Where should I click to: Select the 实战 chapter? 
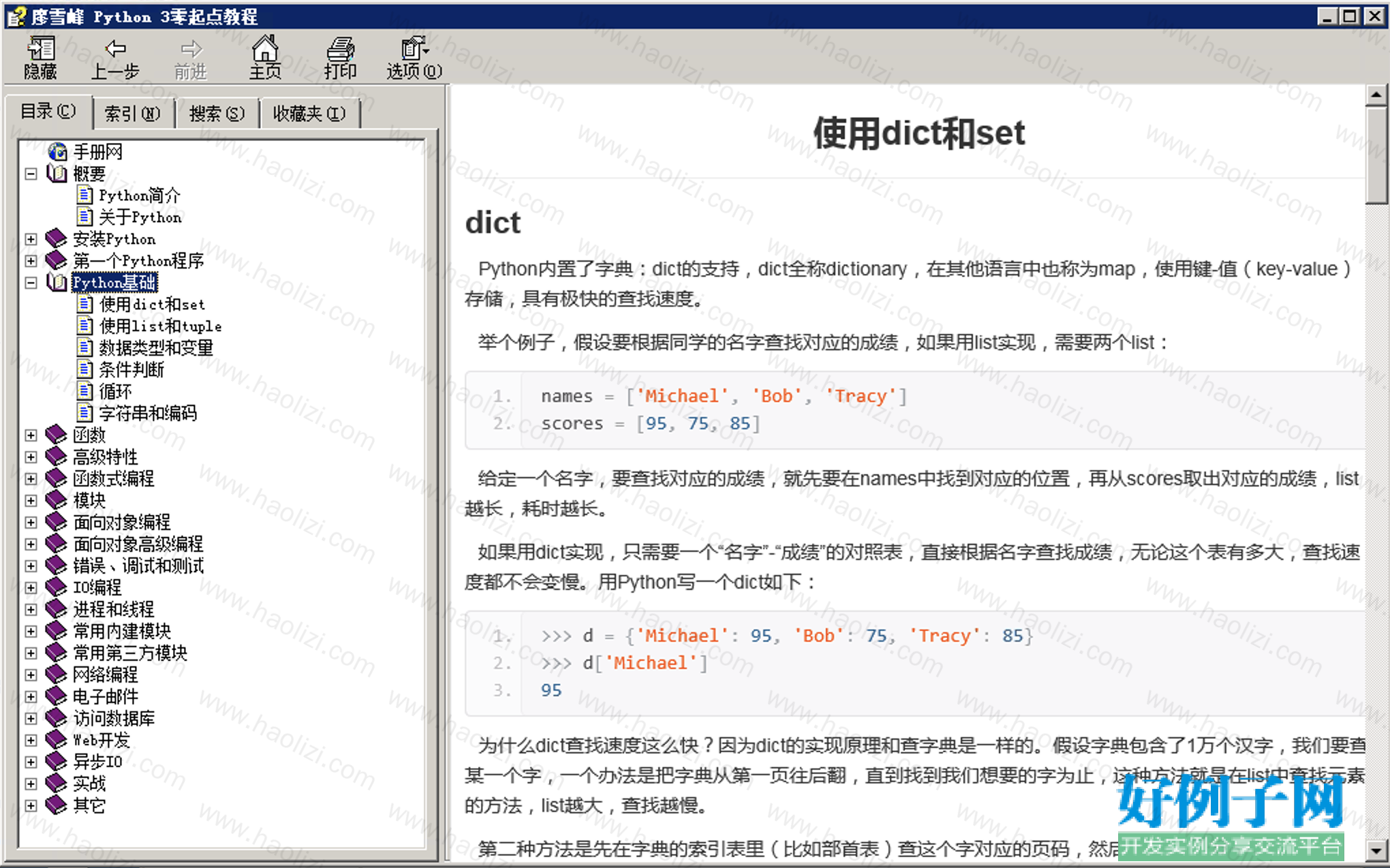click(x=89, y=784)
